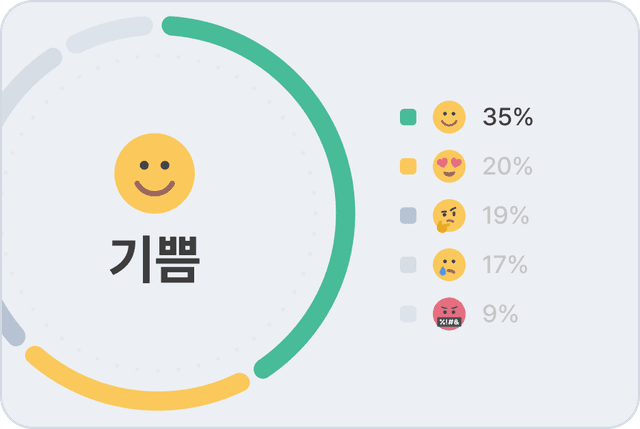Choose the red angry cursing emoji

[449, 314]
